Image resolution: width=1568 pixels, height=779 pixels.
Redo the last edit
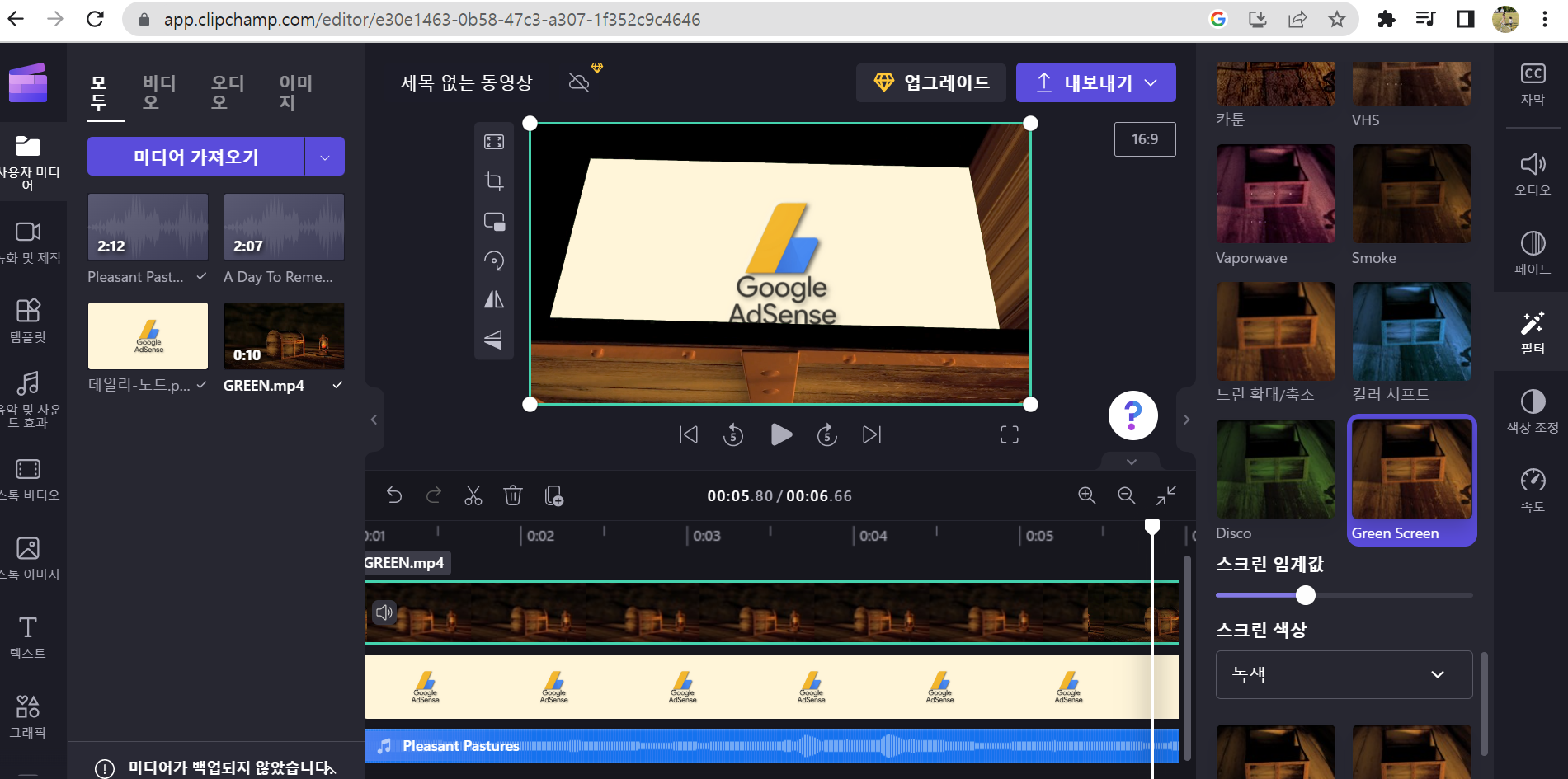(x=434, y=495)
